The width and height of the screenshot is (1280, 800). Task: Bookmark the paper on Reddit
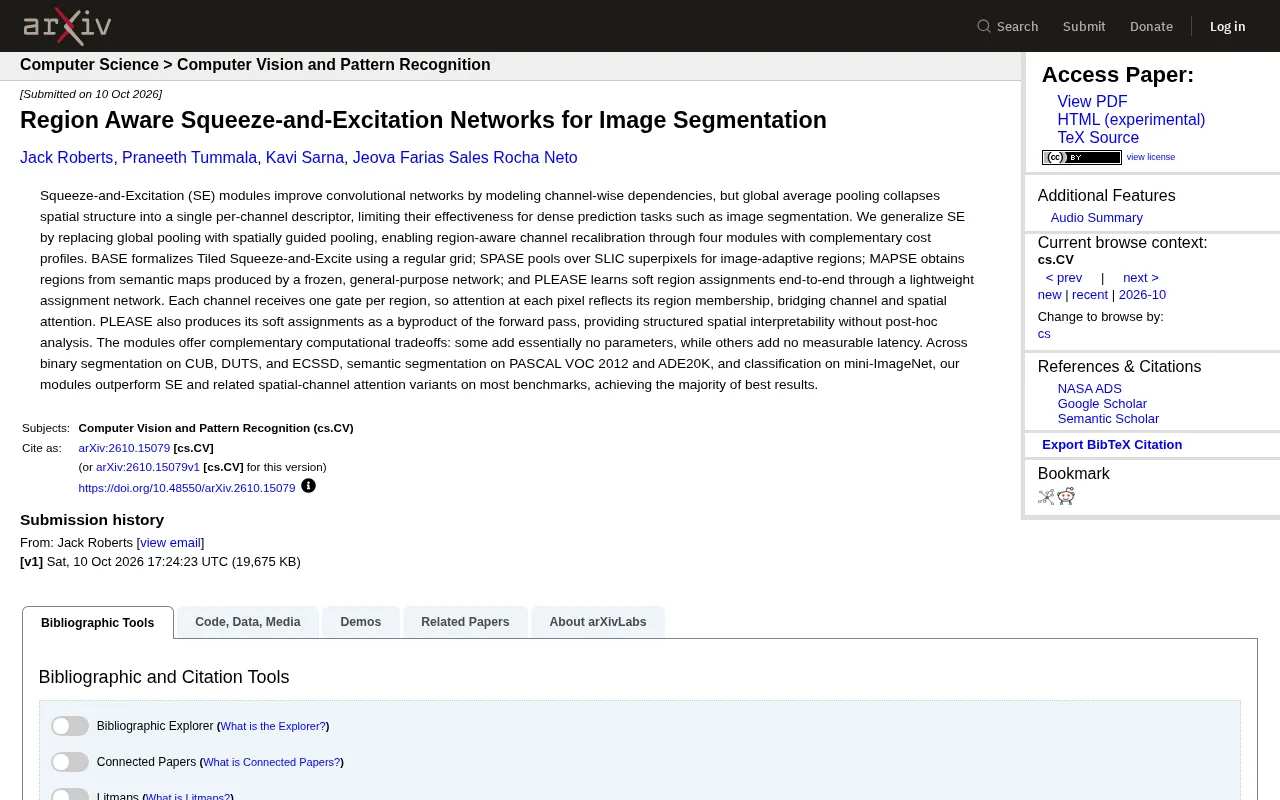tap(1066, 496)
